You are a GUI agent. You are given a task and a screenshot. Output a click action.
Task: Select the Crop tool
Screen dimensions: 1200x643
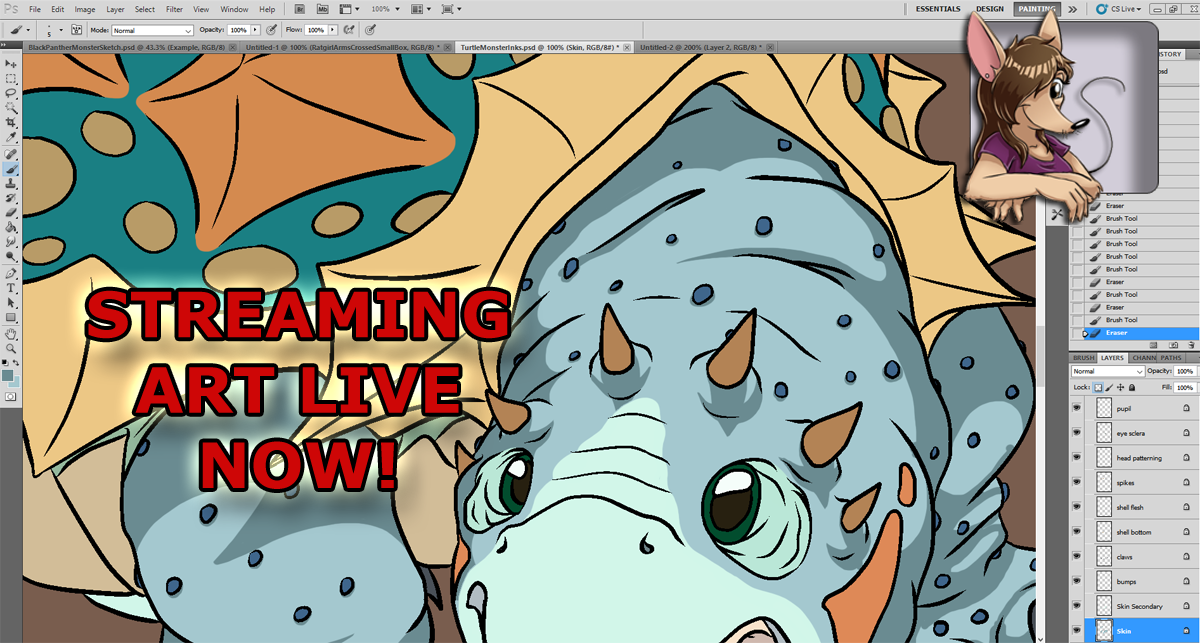tap(11, 123)
